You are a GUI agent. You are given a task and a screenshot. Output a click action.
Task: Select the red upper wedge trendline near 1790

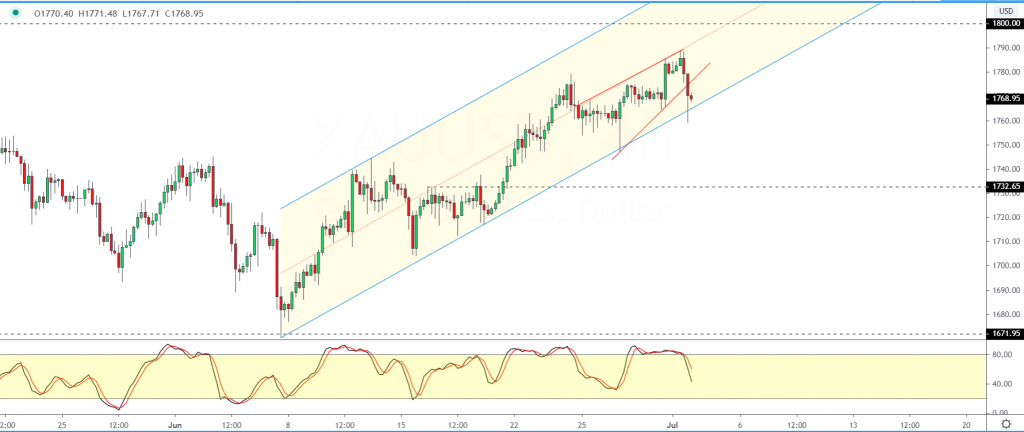(x=630, y=77)
